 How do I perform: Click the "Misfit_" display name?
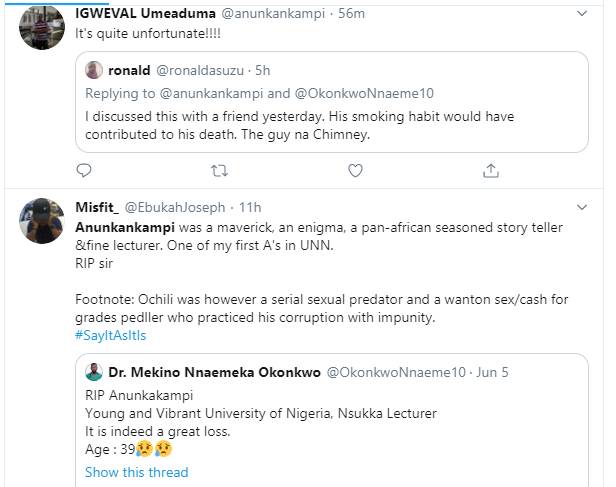[98, 209]
